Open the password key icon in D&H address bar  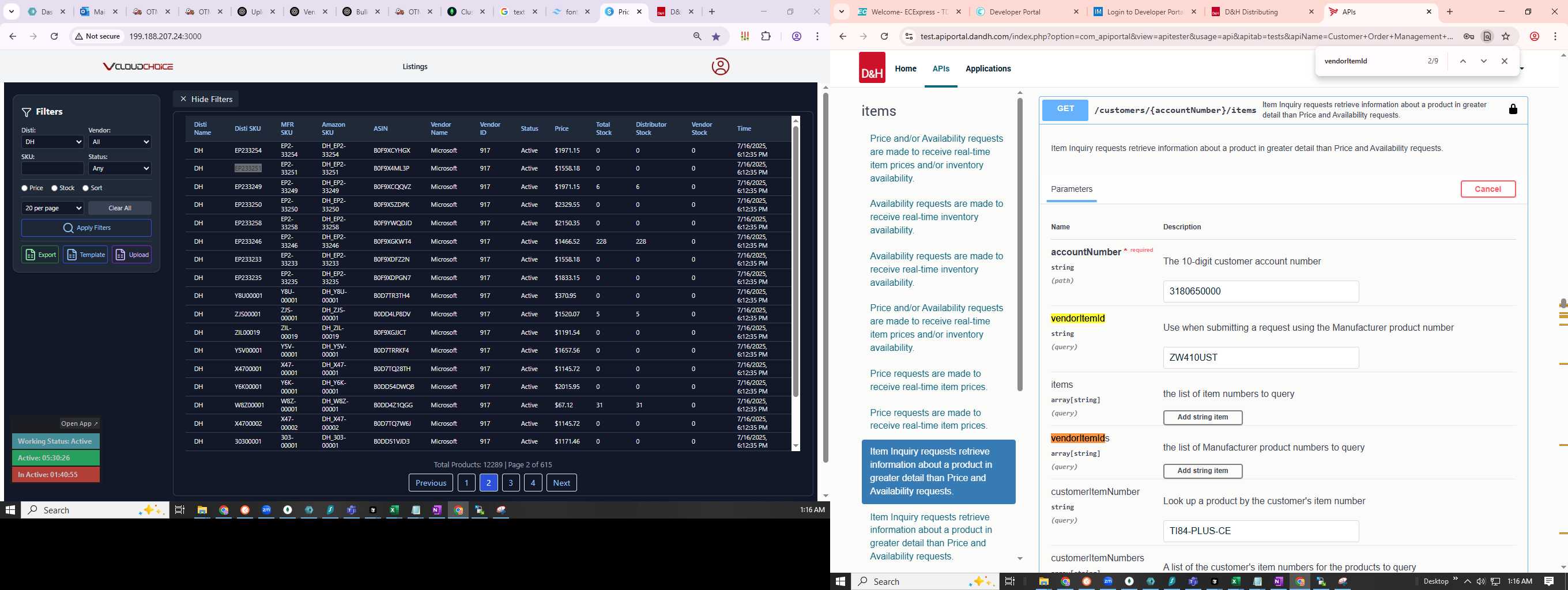pyautogui.click(x=1469, y=36)
